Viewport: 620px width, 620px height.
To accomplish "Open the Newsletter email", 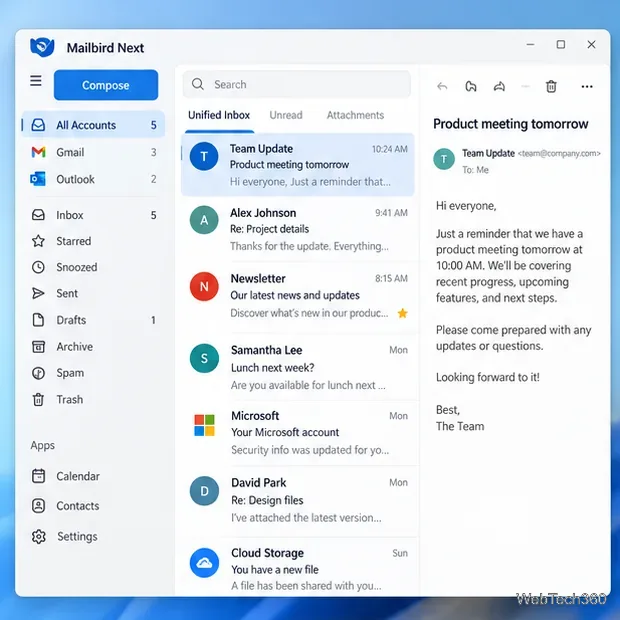I will (298, 295).
